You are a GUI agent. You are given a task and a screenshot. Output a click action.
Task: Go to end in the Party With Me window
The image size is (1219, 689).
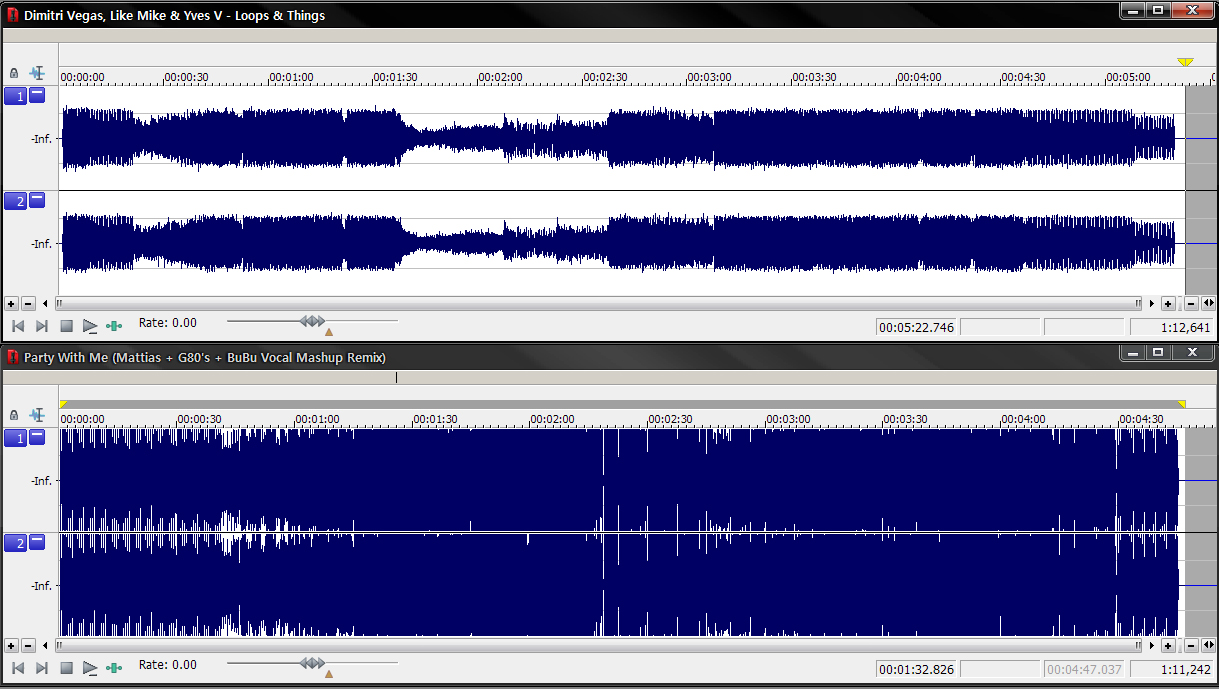[x=42, y=668]
